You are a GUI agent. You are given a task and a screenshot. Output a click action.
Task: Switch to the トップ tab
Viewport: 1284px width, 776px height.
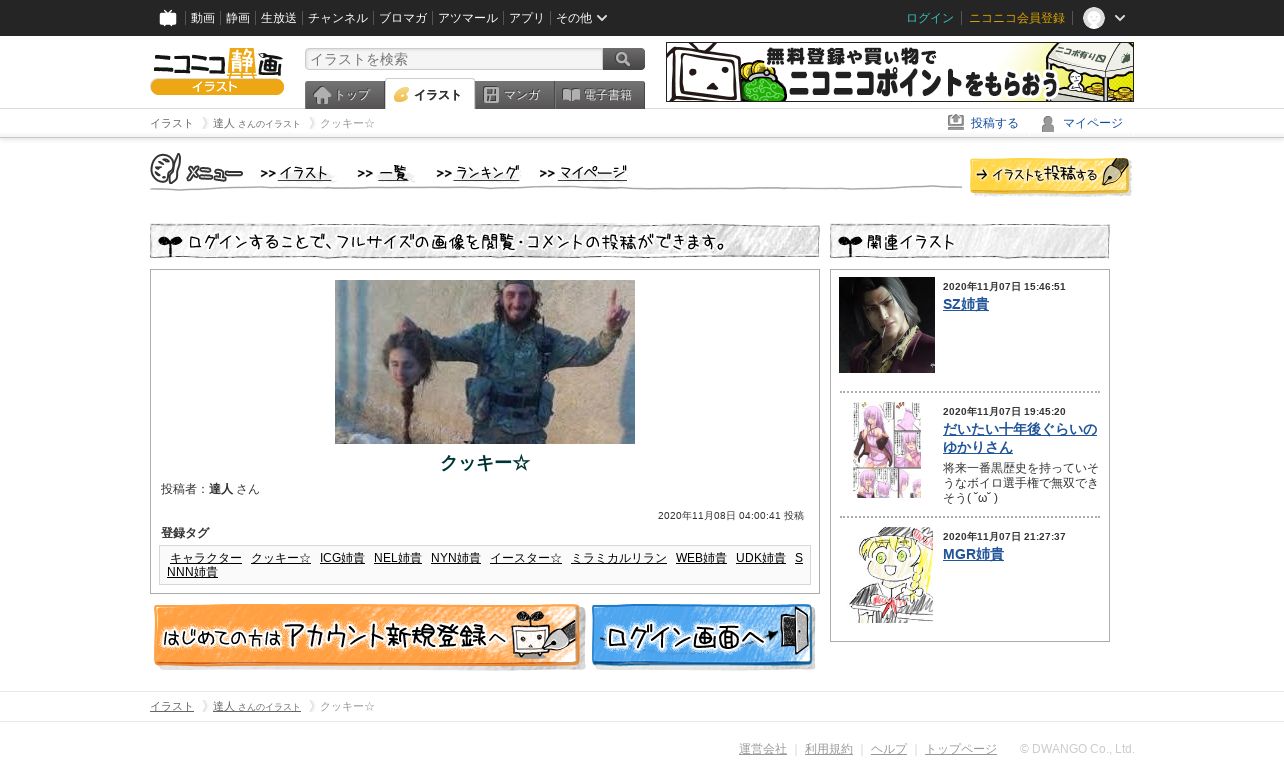[x=345, y=95]
